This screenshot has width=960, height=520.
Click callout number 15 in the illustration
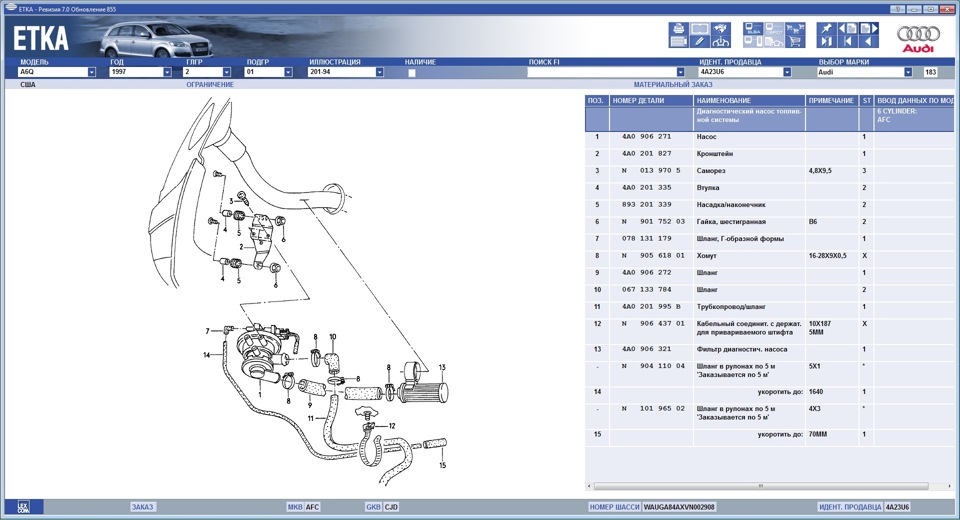pos(442,465)
